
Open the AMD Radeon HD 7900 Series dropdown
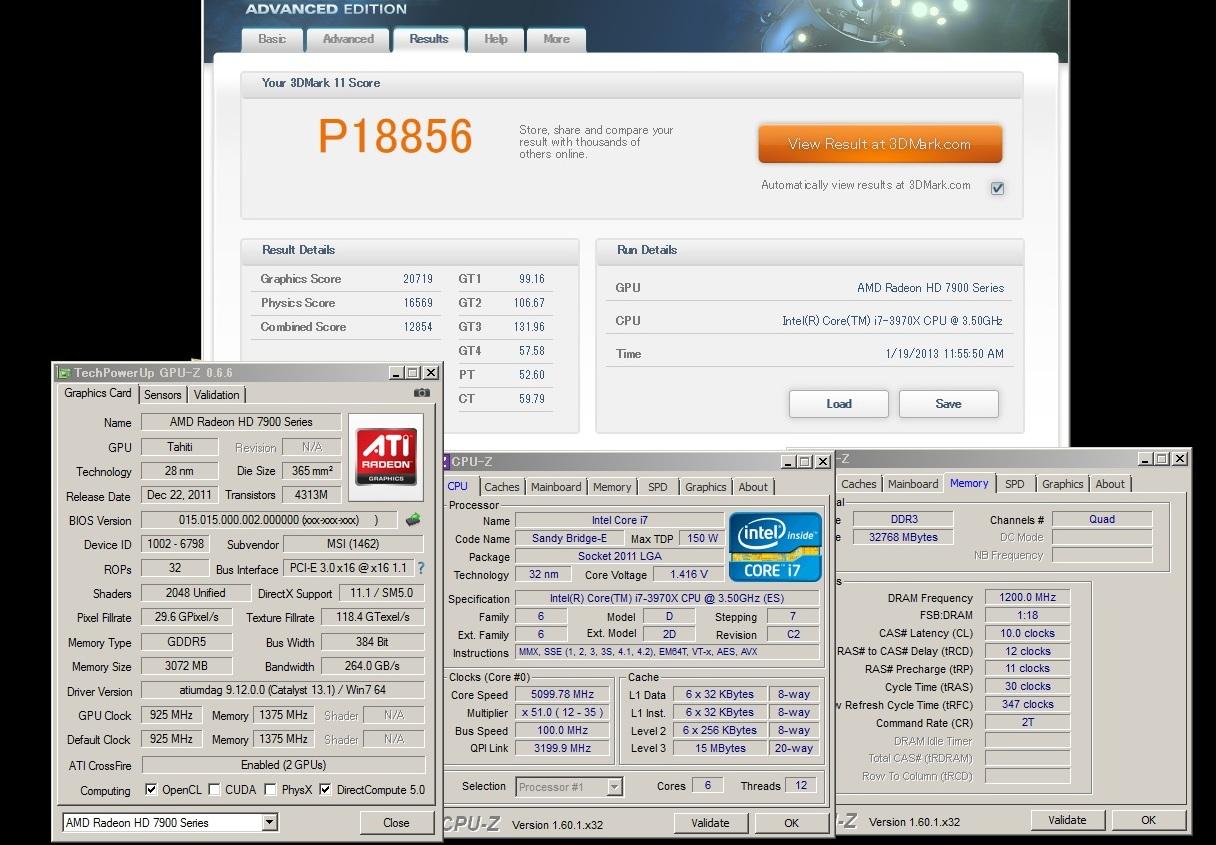point(170,823)
